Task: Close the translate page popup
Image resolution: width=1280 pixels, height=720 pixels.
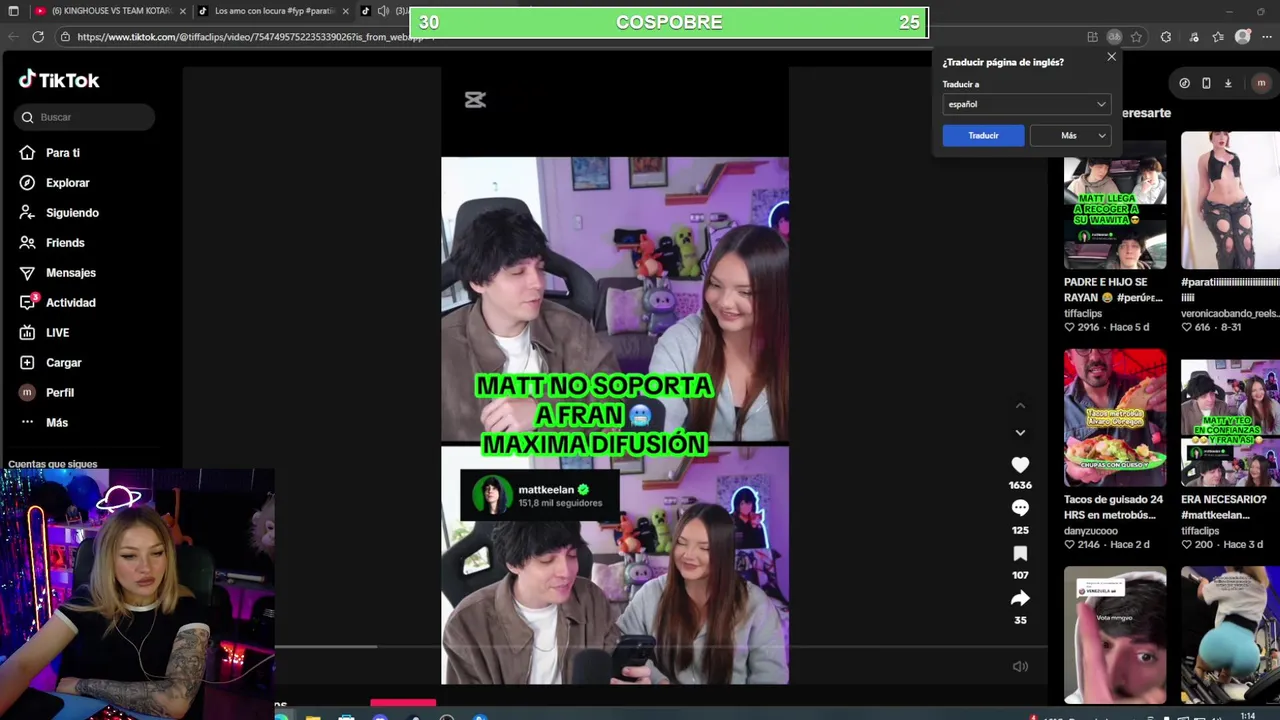Action: pos(1111,57)
